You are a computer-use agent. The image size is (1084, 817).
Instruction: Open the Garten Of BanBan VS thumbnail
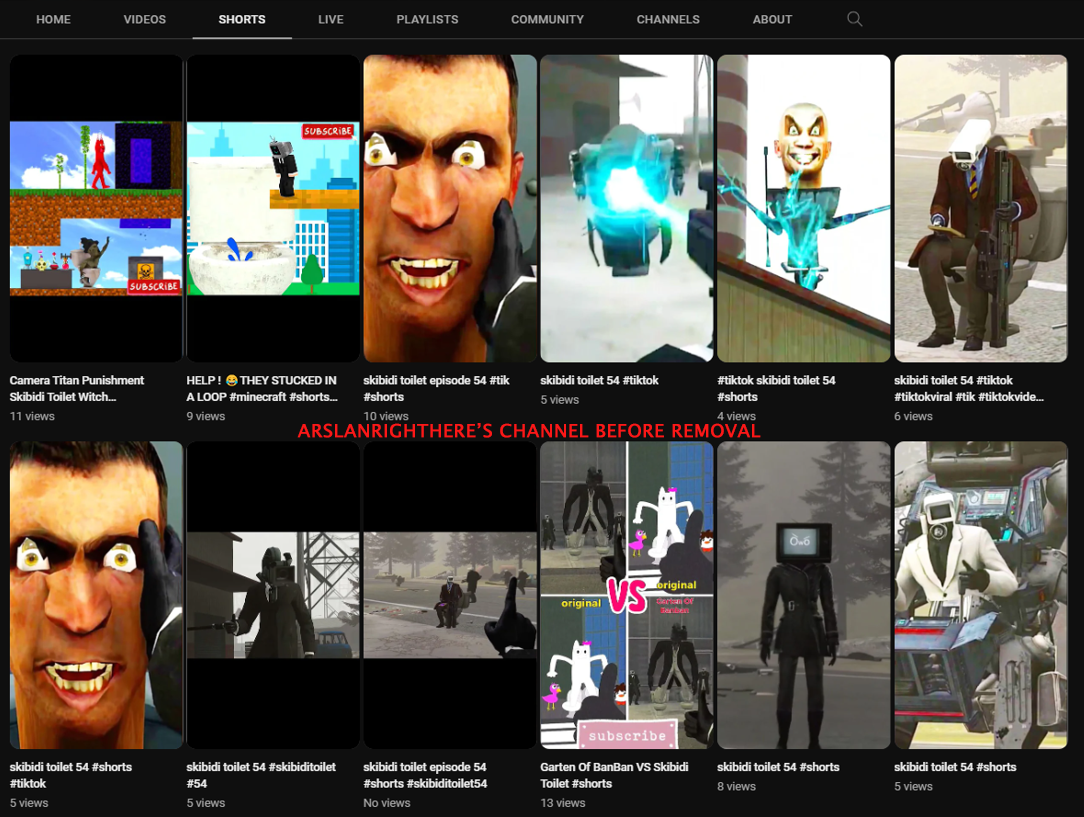point(627,594)
